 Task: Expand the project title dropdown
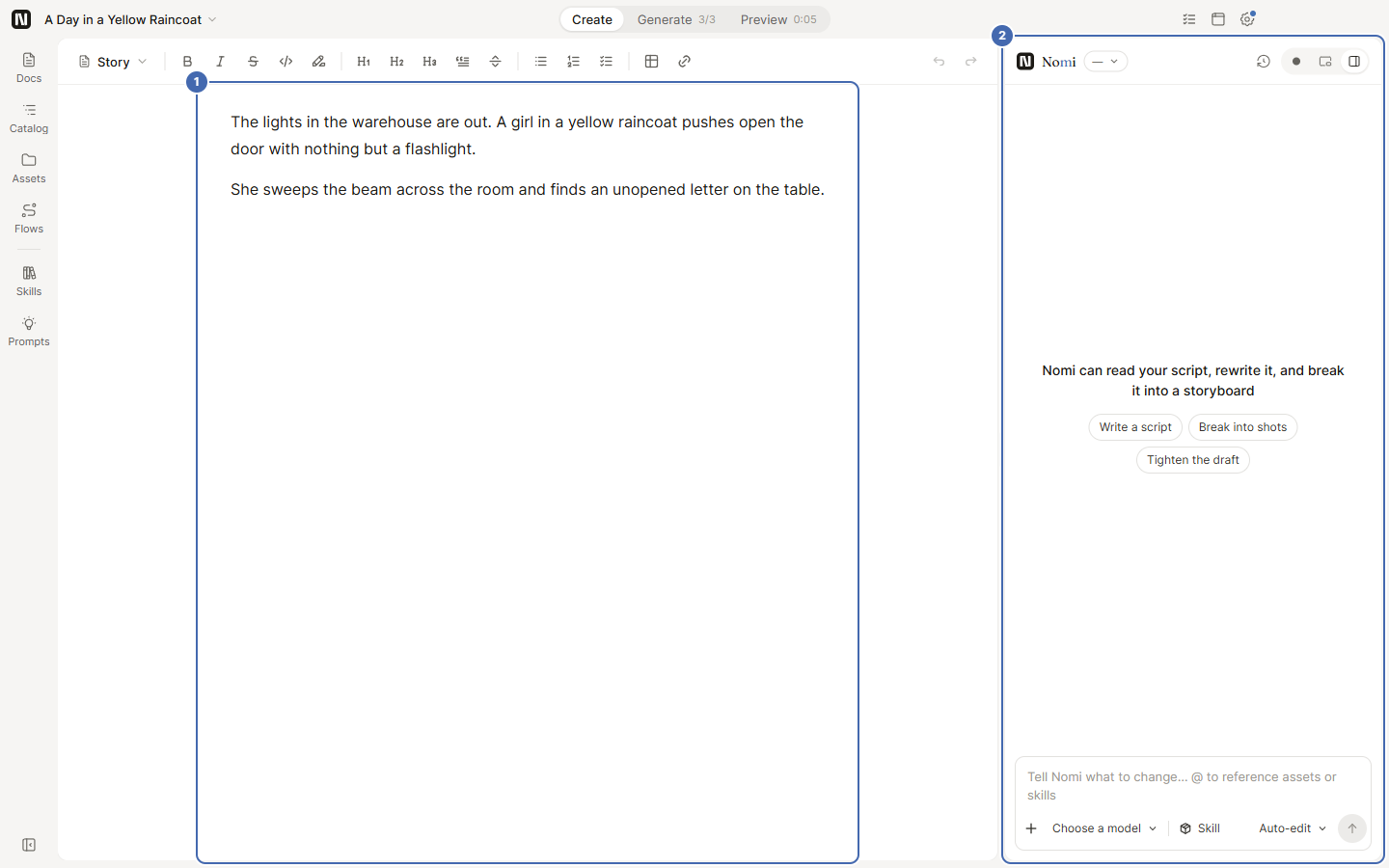click(130, 19)
